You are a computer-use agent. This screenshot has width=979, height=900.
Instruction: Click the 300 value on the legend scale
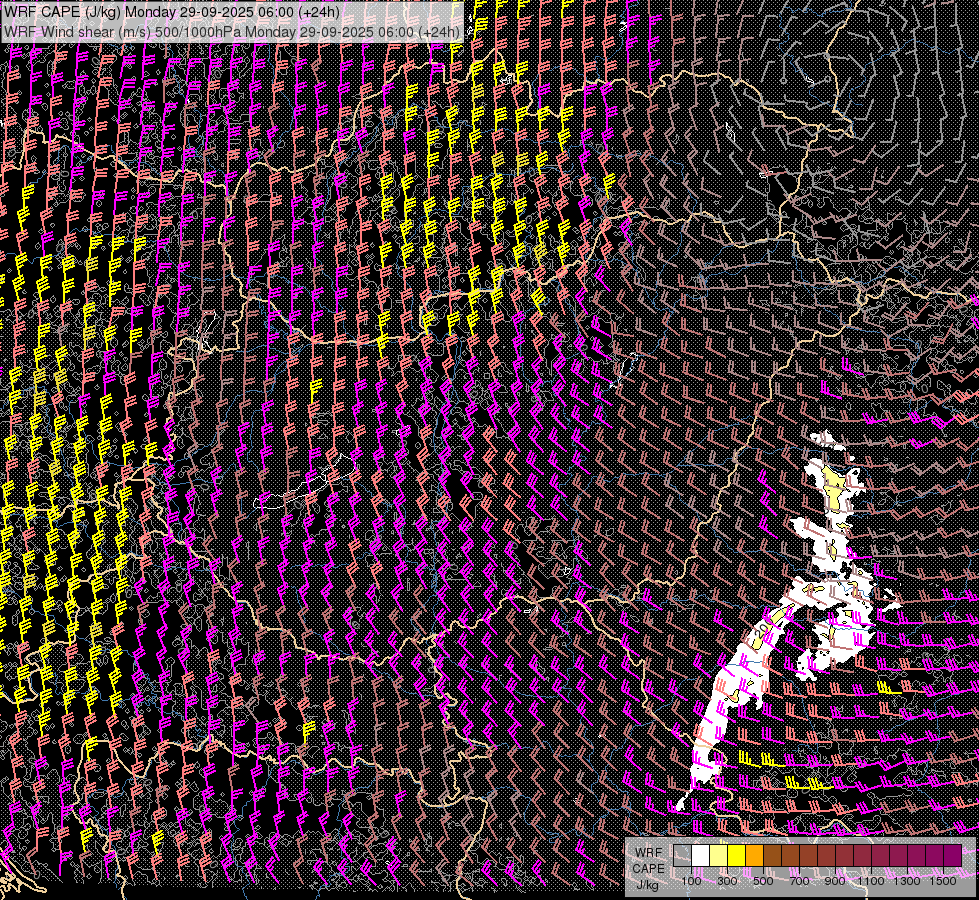727,881
